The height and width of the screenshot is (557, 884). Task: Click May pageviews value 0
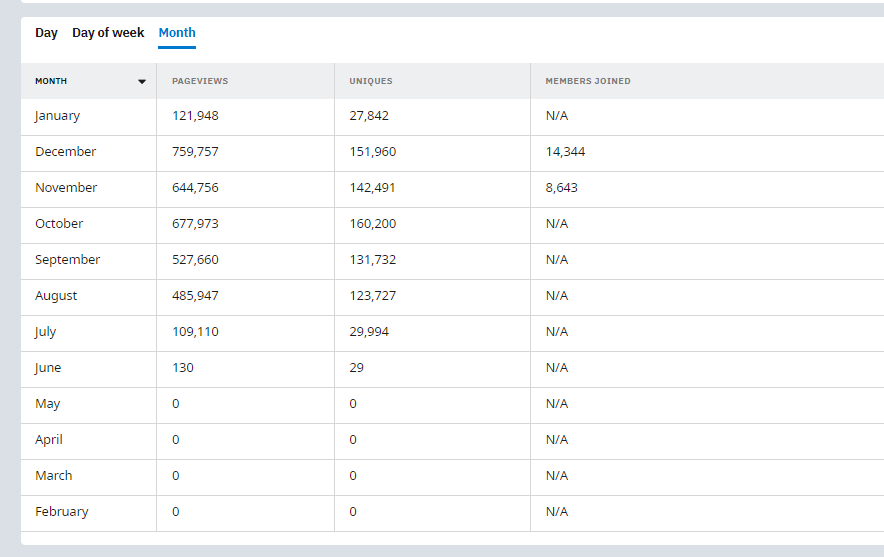[176, 404]
